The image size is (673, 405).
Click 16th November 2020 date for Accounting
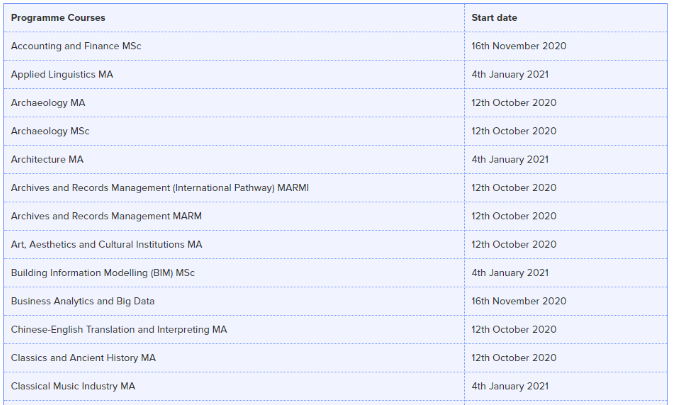519,46
